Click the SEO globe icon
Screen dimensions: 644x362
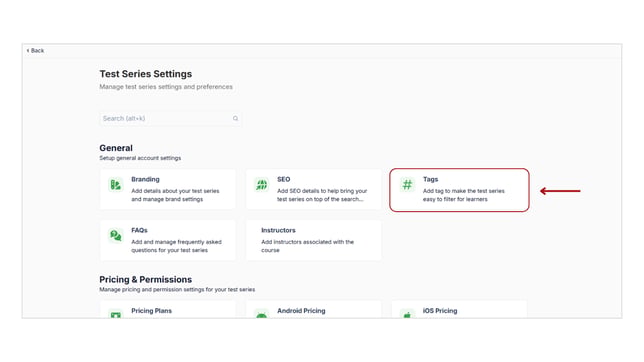[x=261, y=184]
